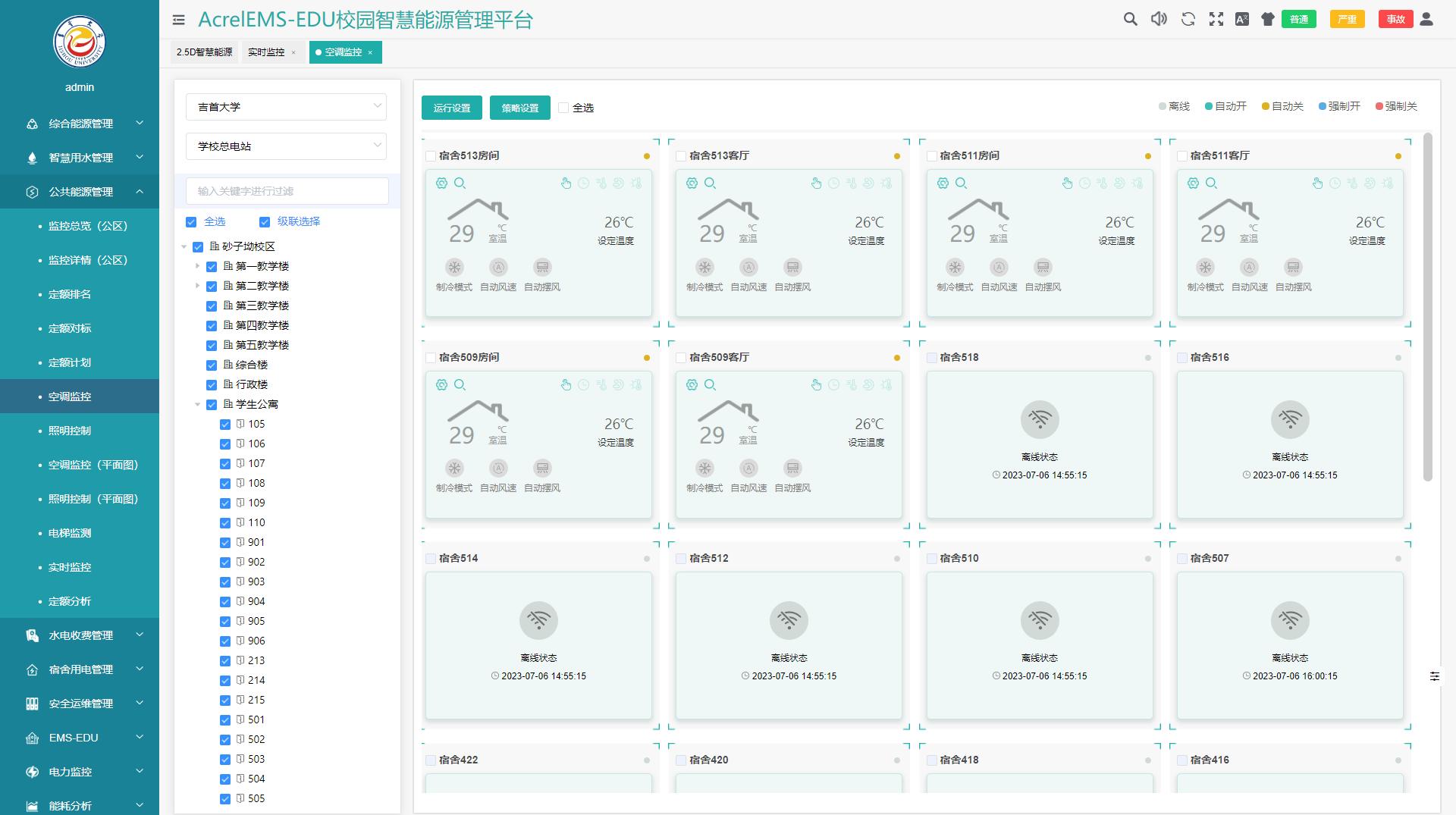Click the theme shirt icon
This screenshot has width=1456, height=815.
coord(1268,20)
